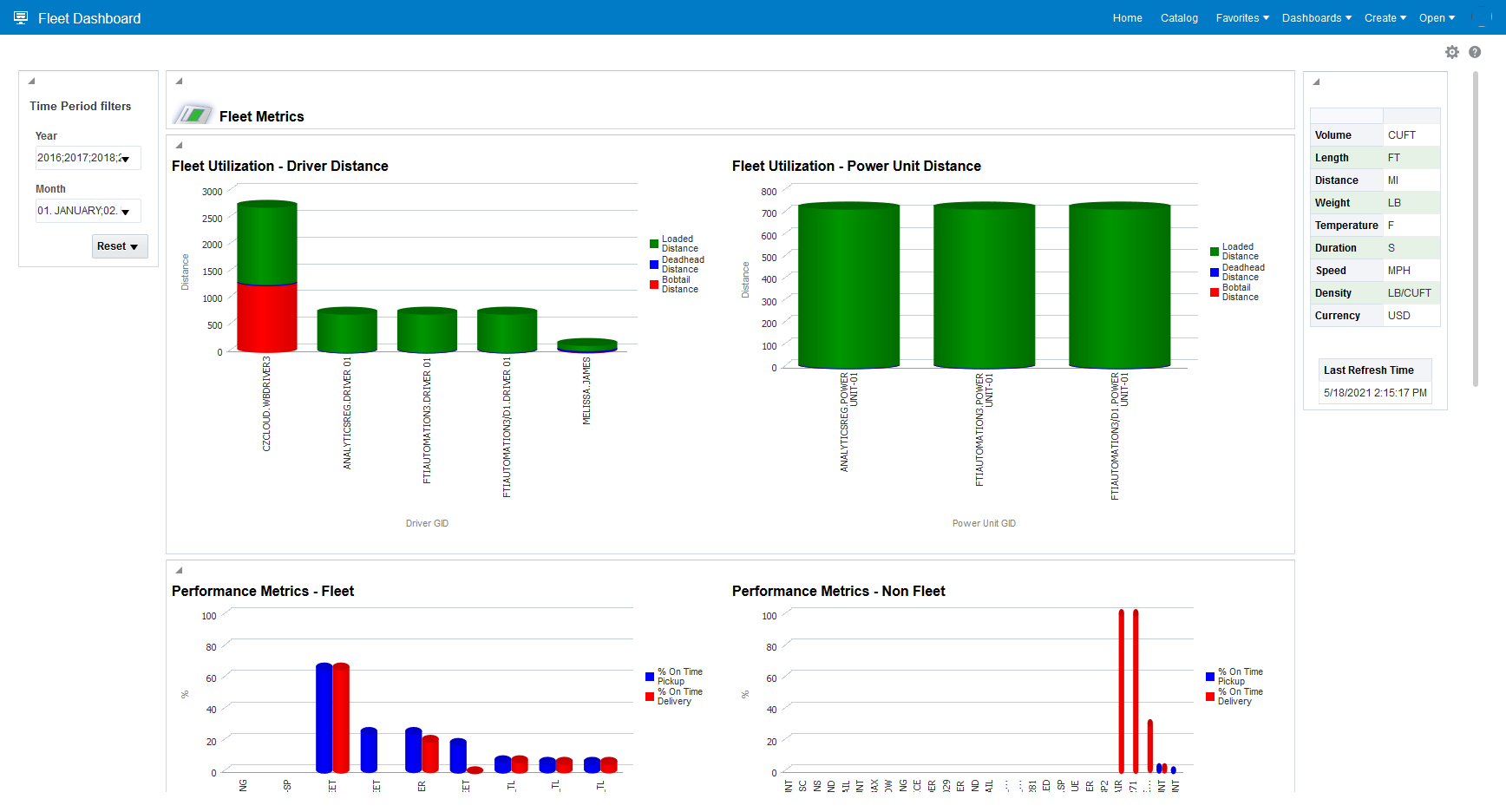Collapse the Fleet Metrics header section
Image resolution: width=1506 pixels, height=812 pixels.
point(180,82)
